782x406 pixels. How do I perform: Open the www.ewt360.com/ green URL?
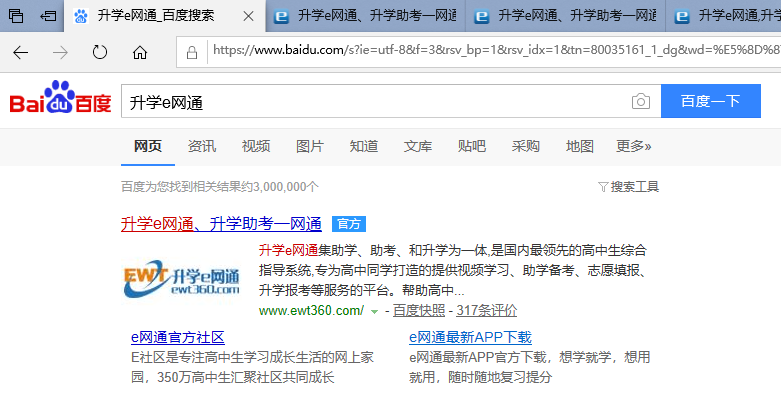click(311, 311)
